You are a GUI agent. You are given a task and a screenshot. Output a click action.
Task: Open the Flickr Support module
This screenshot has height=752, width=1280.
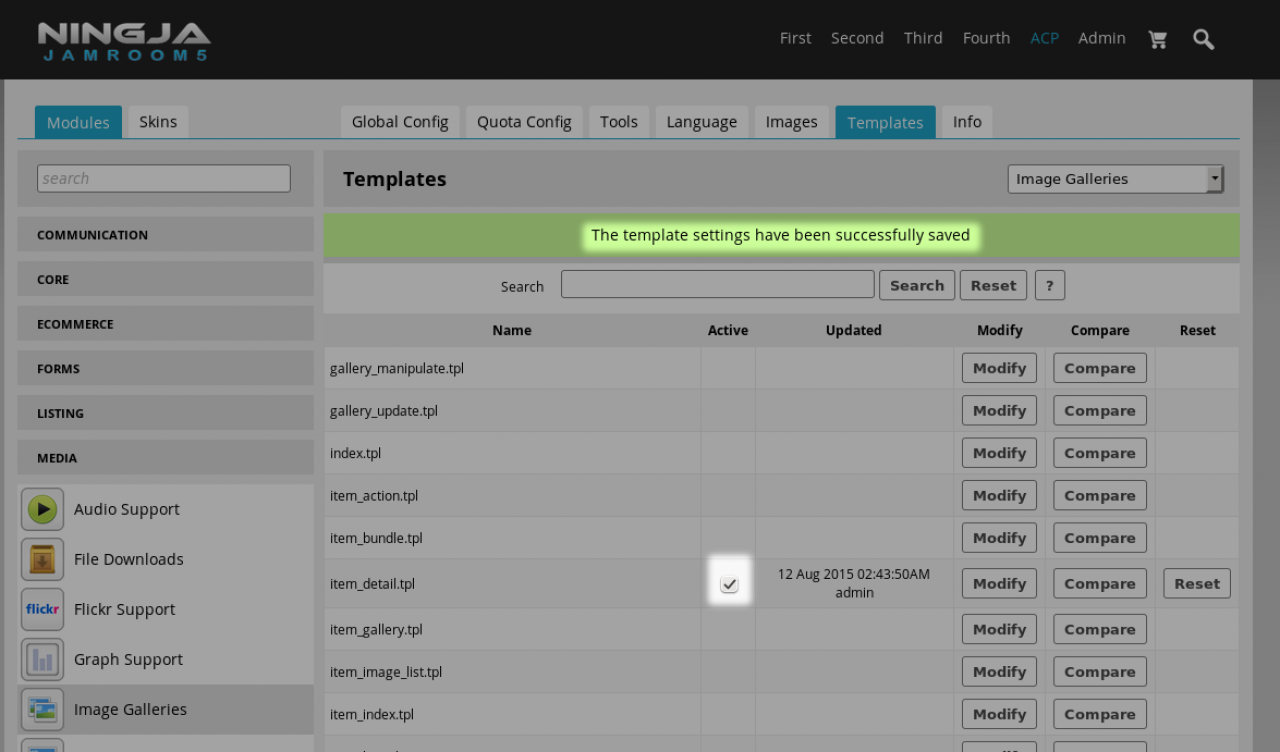coord(125,609)
